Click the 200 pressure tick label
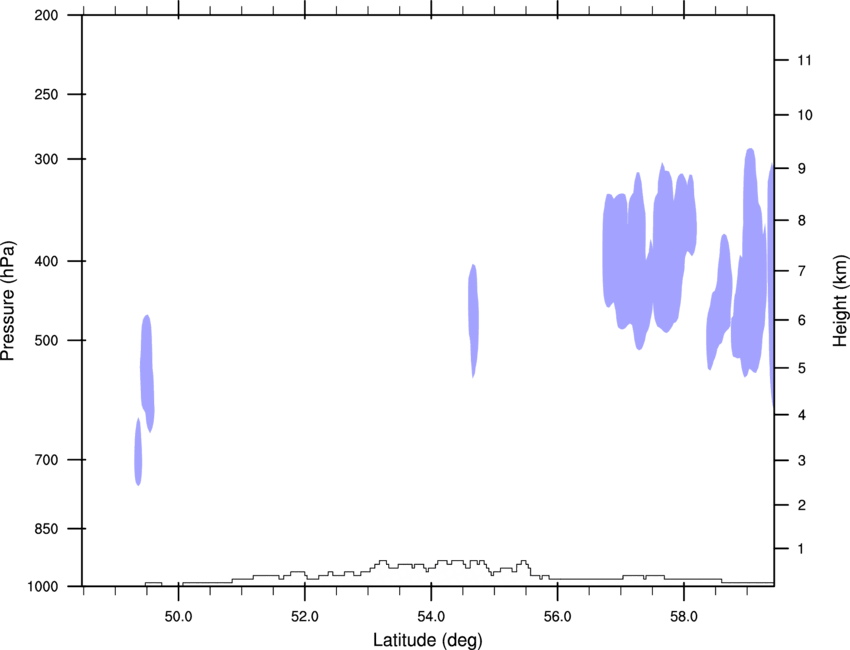Screen dimensions: 850x650 [46, 15]
